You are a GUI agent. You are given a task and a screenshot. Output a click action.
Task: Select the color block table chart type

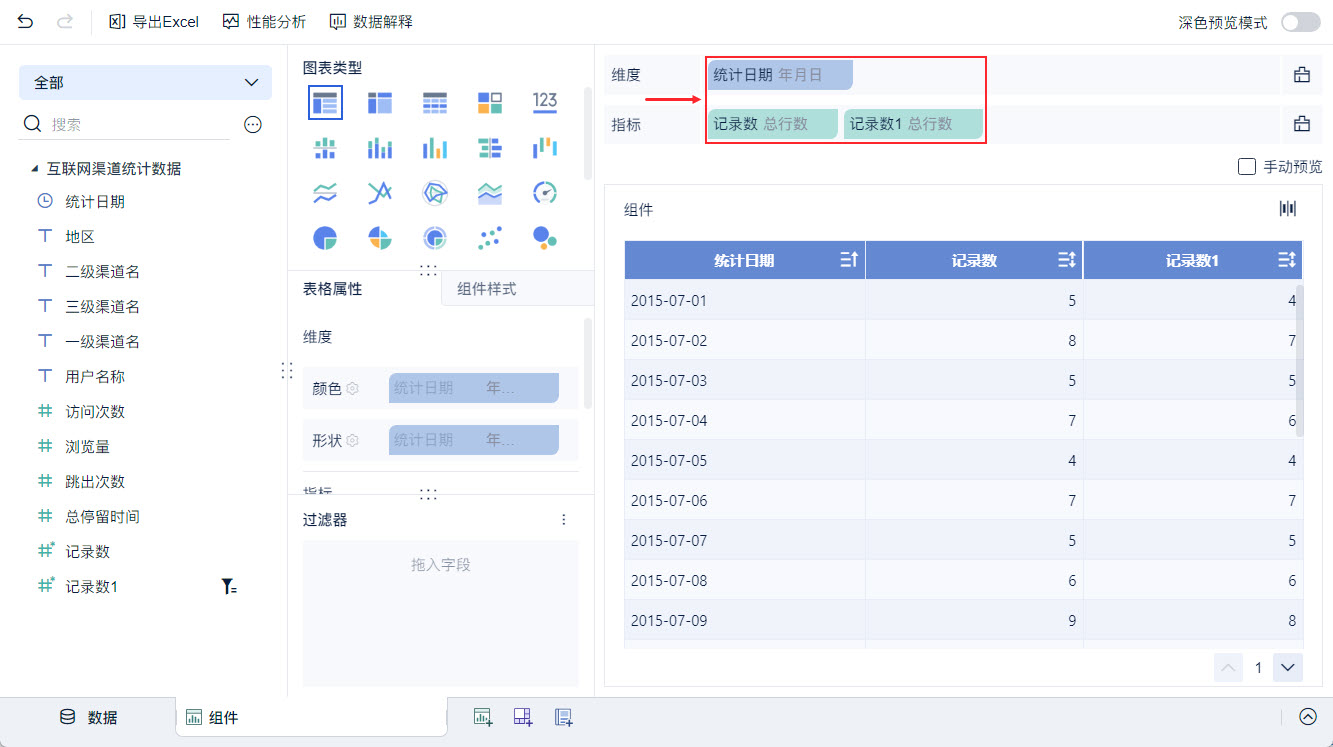[490, 102]
